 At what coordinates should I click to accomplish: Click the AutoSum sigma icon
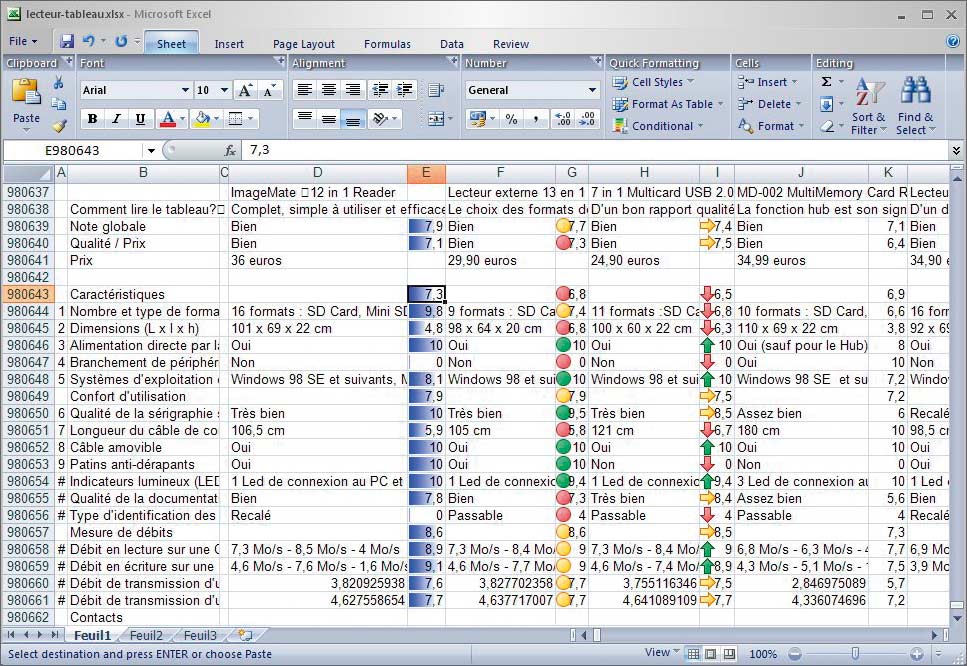click(826, 82)
